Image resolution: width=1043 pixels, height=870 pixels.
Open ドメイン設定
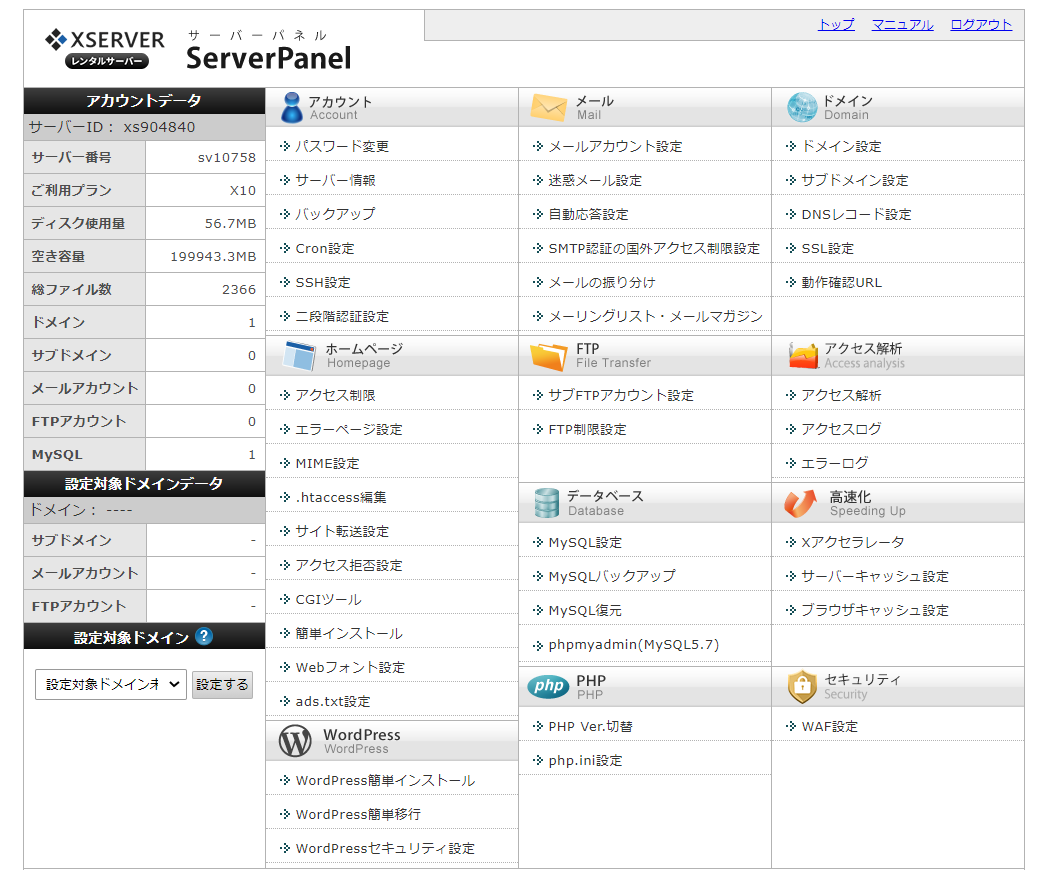pyautogui.click(x=841, y=146)
